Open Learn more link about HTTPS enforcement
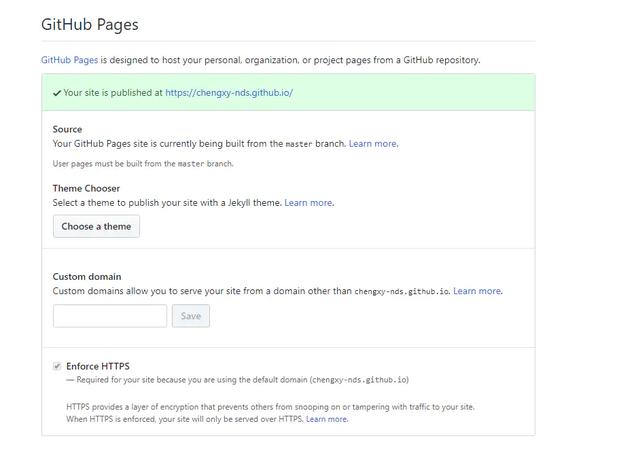This screenshot has width=640, height=449. pyautogui.click(x=326, y=419)
